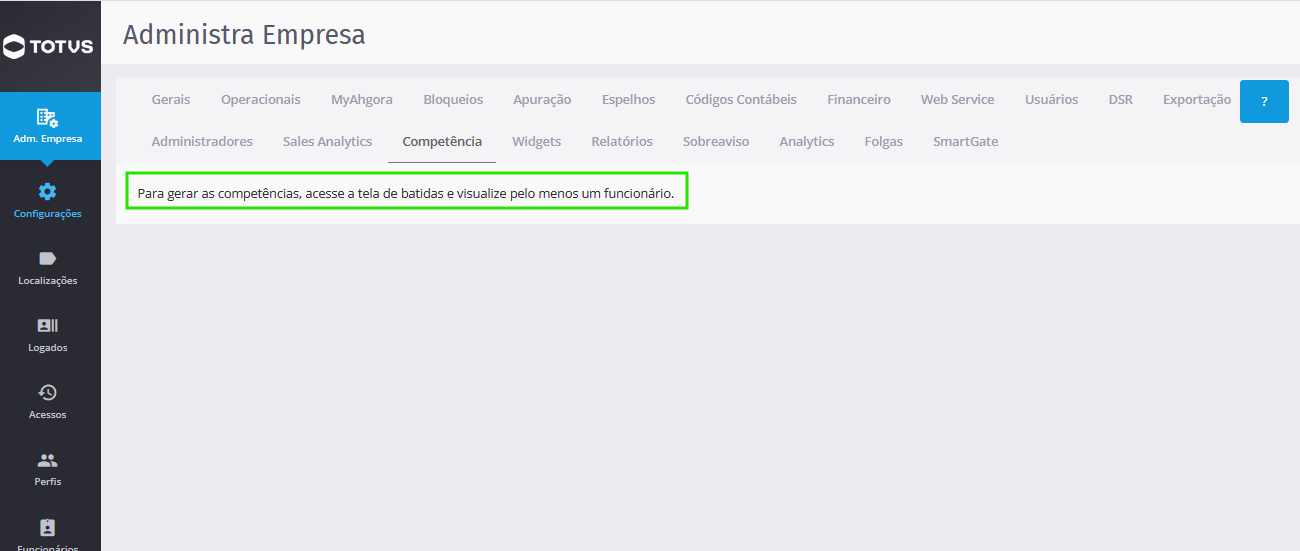
Task: Open Configurações gear in the sidebar
Action: [48, 192]
